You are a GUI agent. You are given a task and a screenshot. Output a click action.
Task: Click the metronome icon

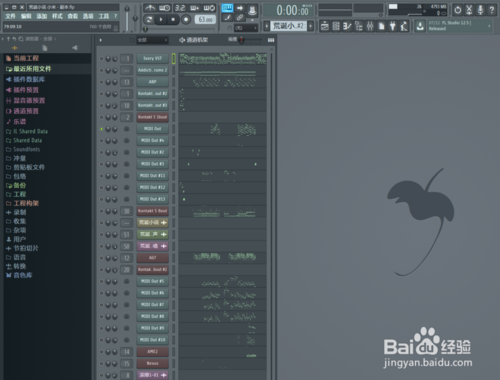150,8
